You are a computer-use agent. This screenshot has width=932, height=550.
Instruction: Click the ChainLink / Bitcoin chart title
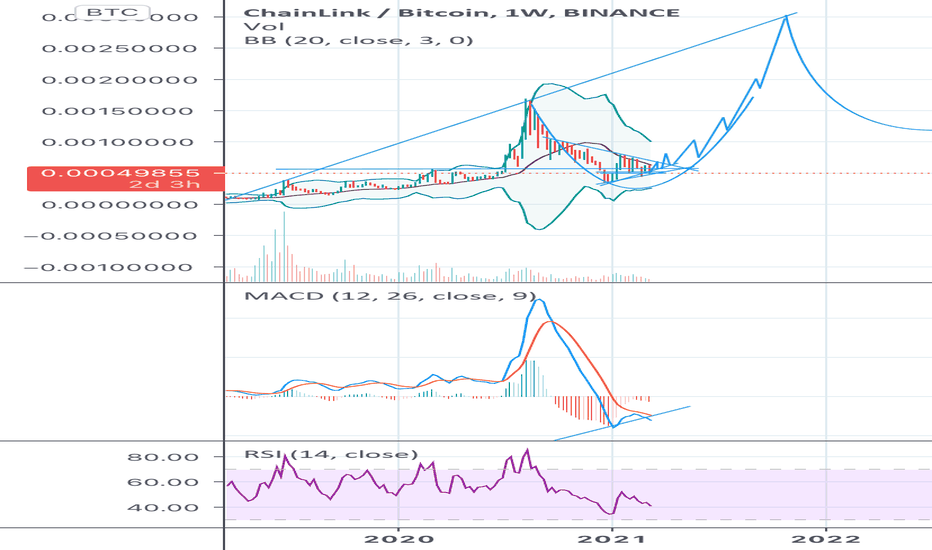coord(461,12)
